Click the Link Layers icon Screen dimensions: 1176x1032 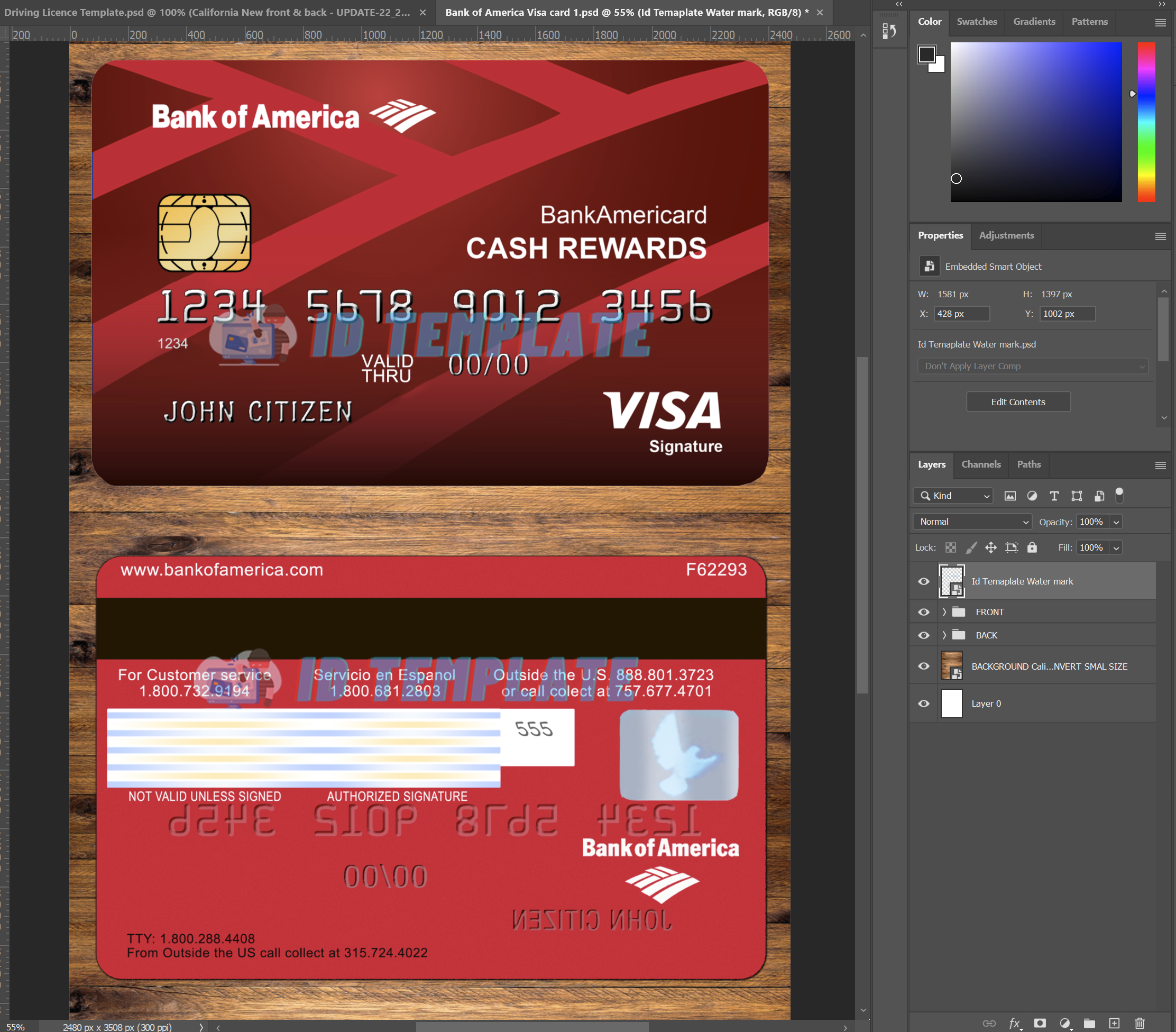(x=989, y=1023)
